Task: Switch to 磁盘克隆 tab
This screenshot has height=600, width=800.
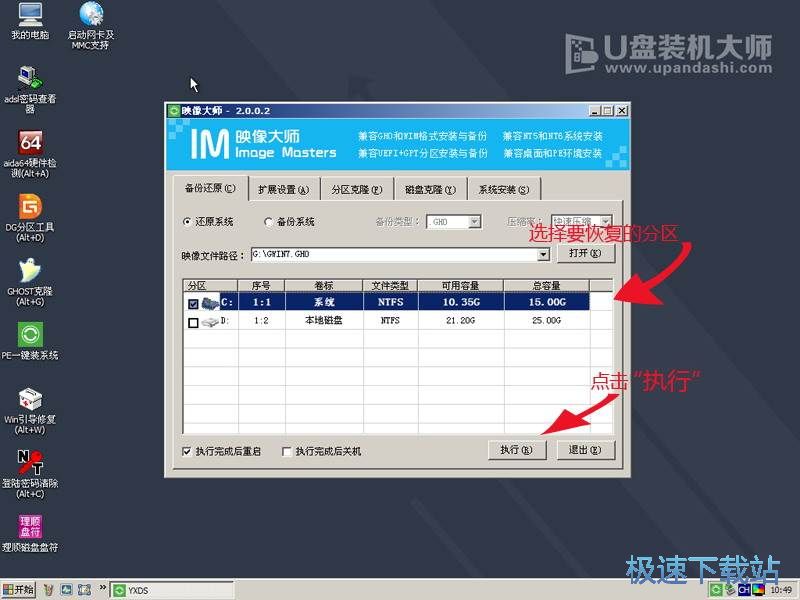Action: [430, 190]
